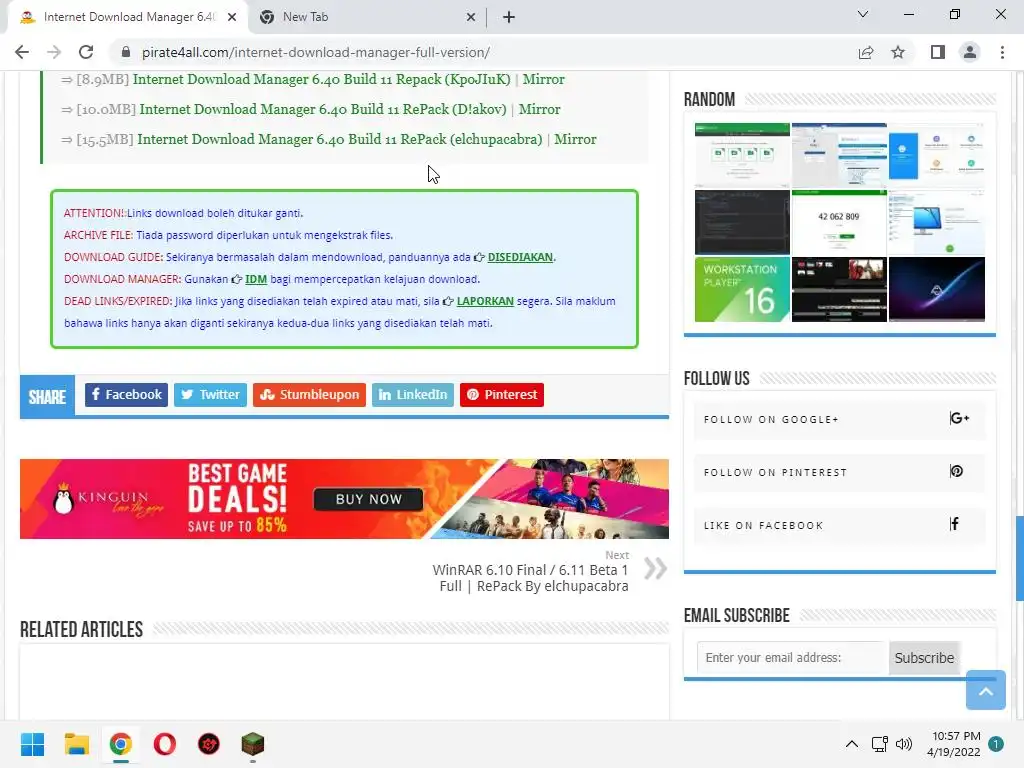
Task: Share on Twitter
Action: pyautogui.click(x=210, y=394)
